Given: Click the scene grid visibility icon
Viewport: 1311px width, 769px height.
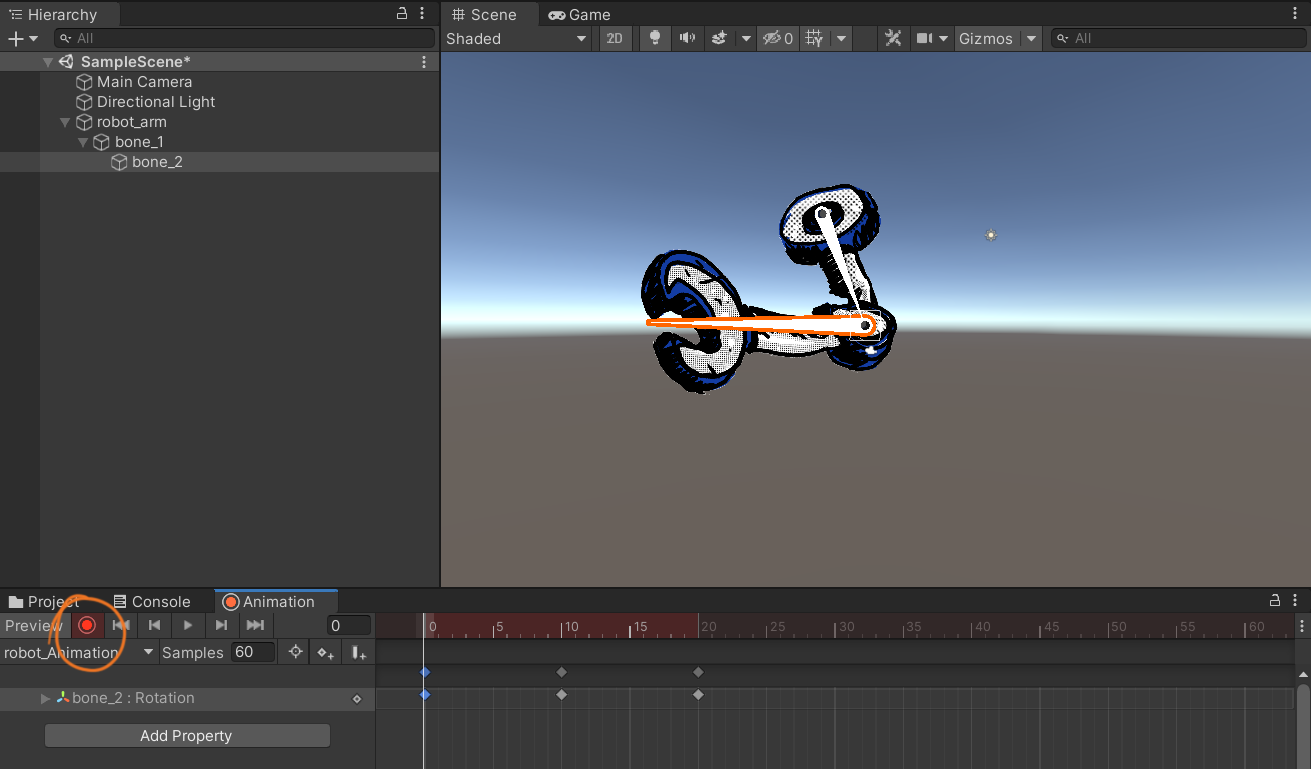Looking at the screenshot, I should point(815,38).
